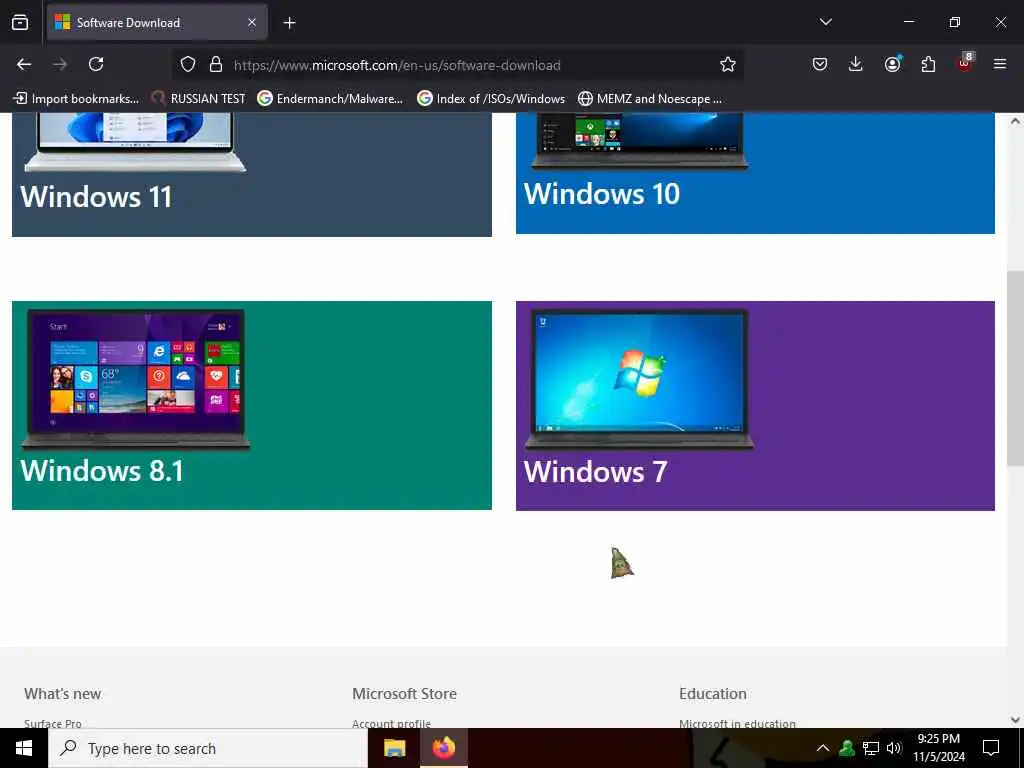1024x768 pixels.
Task: Open the Surface Pro footer link
Action: tap(53, 723)
